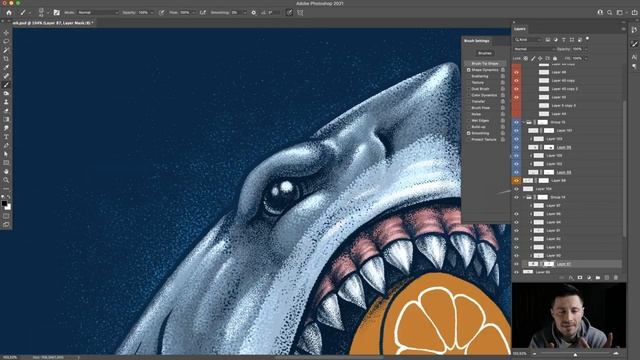Lock position icon in Layers panel
This screenshot has height=360, width=640.
(540, 58)
